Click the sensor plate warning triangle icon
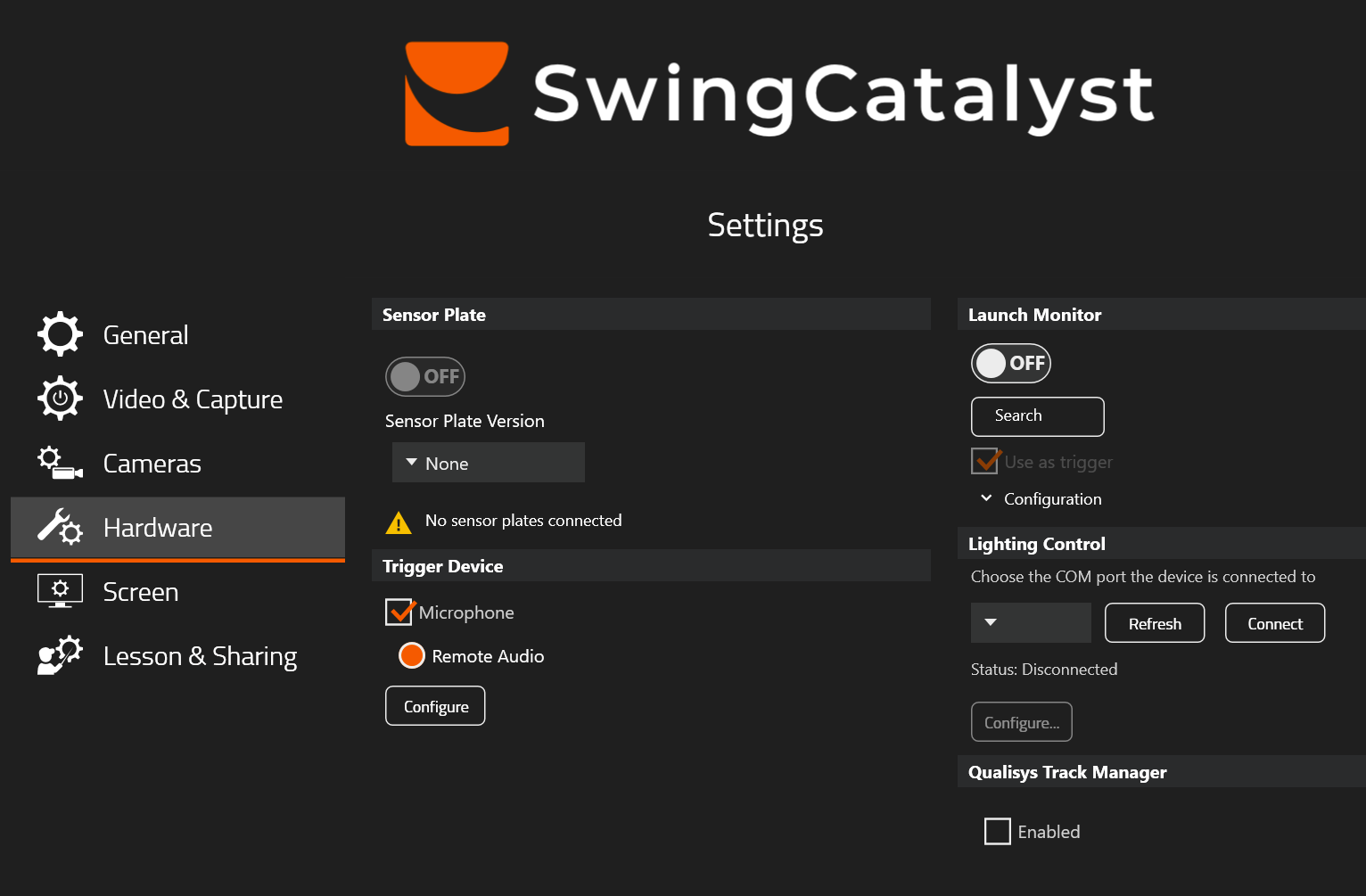Viewport: 1366px width, 896px height. [399, 522]
